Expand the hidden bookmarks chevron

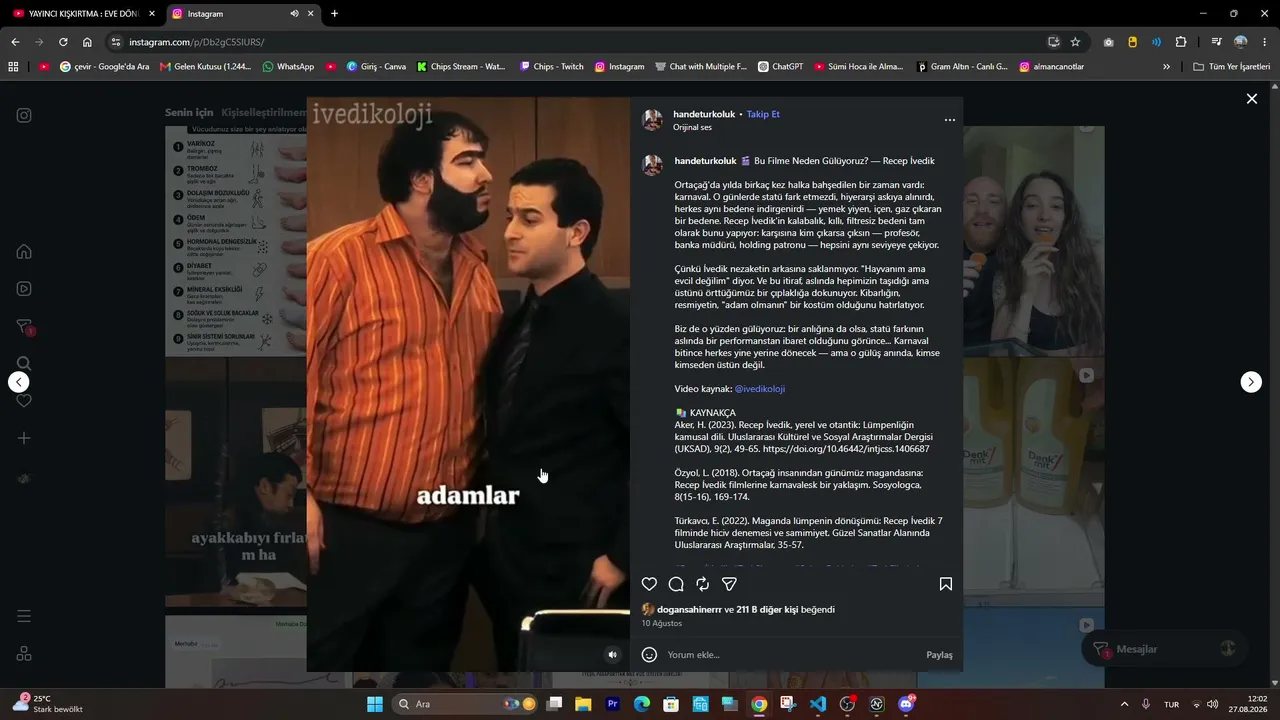pos(1166,67)
